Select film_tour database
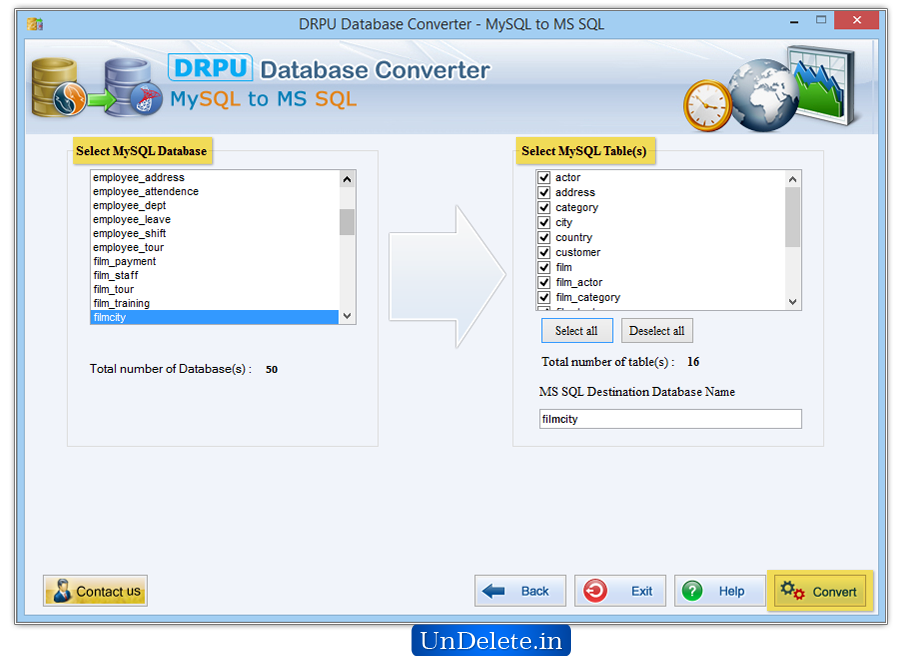900x658 pixels. pyautogui.click(x=215, y=289)
